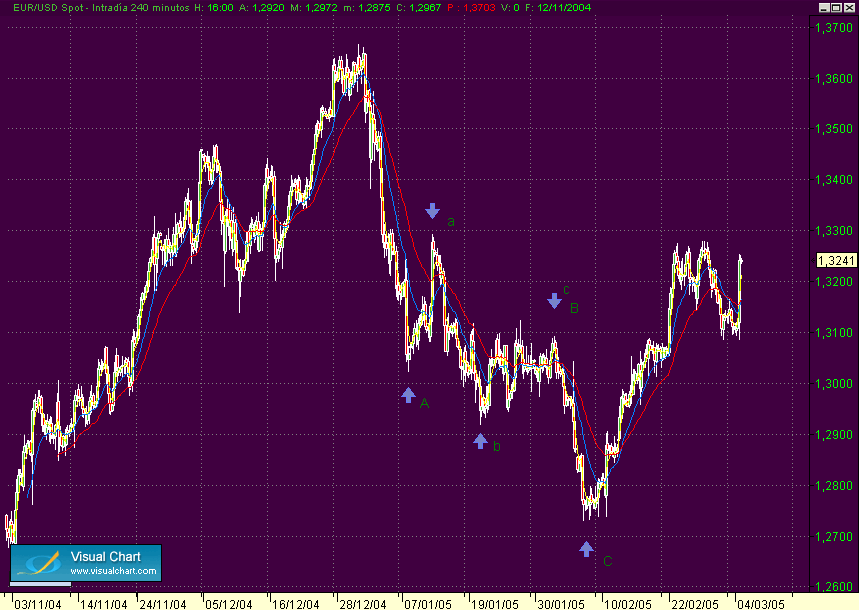Image resolution: width=859 pixels, height=610 pixels.
Task: Click the 28/12/04 date on time axis
Action: (363, 605)
